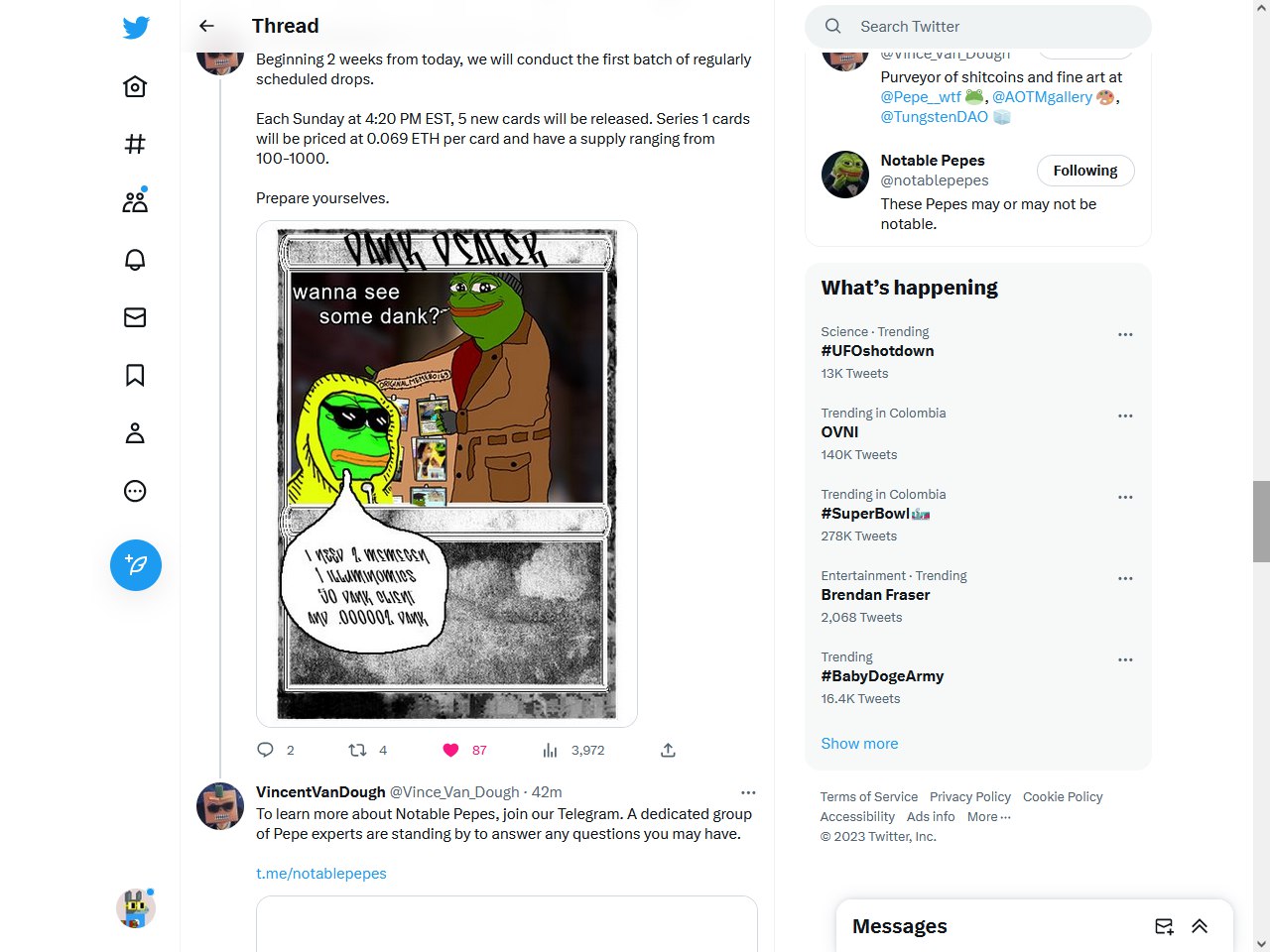Open tweet options menu on VincentVanDough reply

coord(748,792)
